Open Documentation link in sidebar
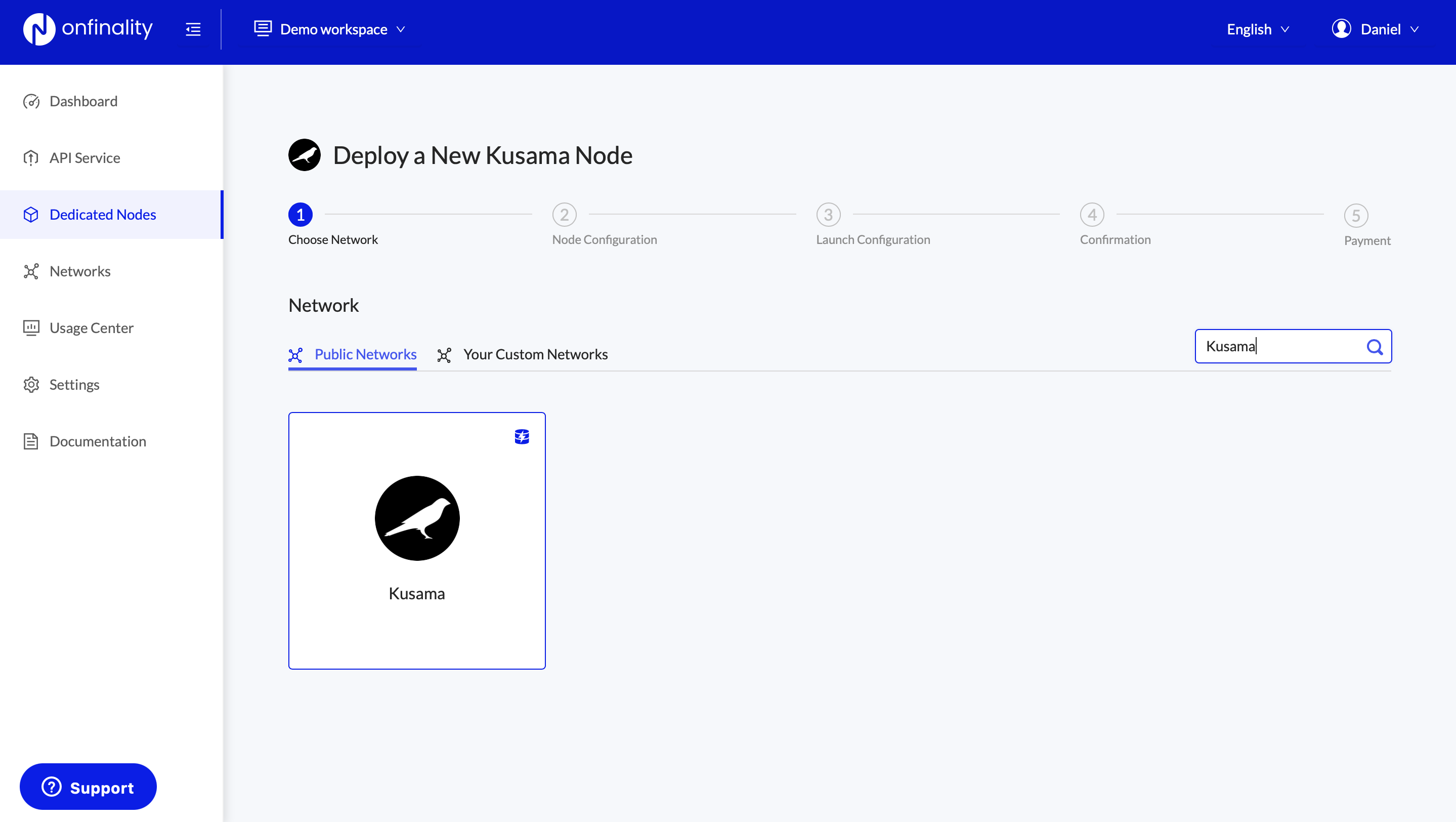 [x=97, y=441]
